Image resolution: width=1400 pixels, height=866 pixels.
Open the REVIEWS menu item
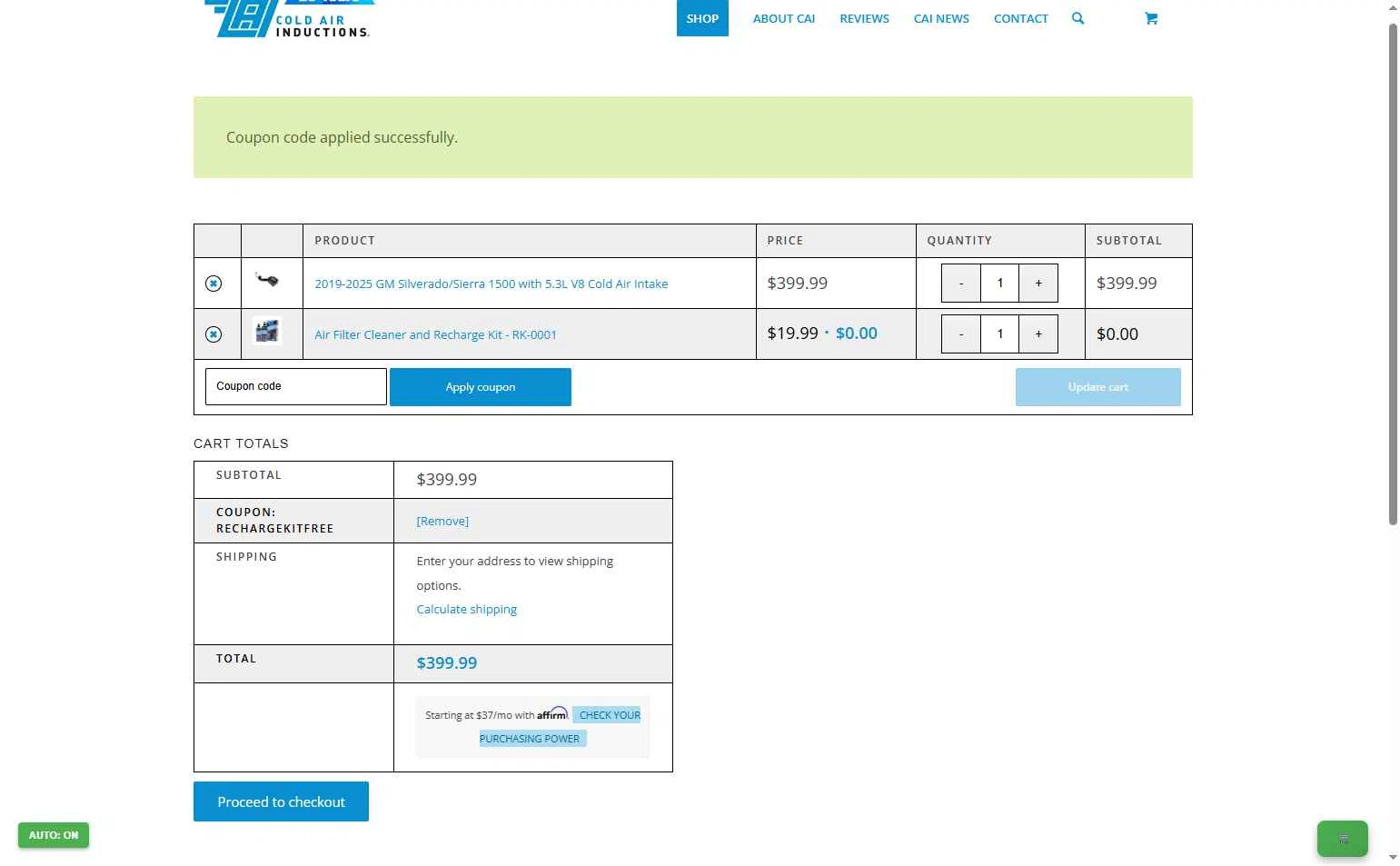tap(864, 18)
